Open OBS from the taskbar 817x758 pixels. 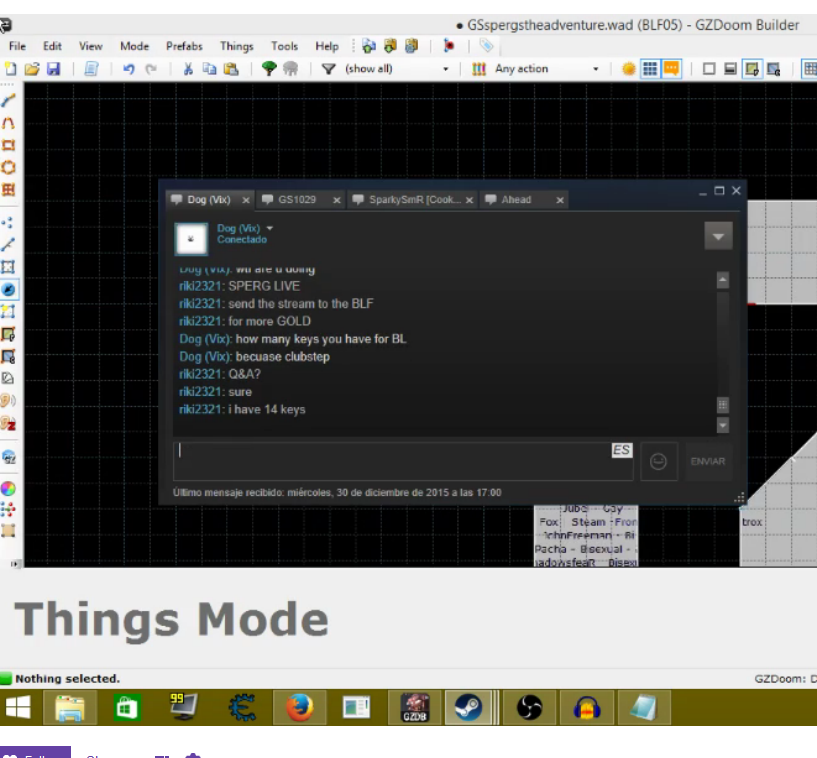(x=529, y=708)
